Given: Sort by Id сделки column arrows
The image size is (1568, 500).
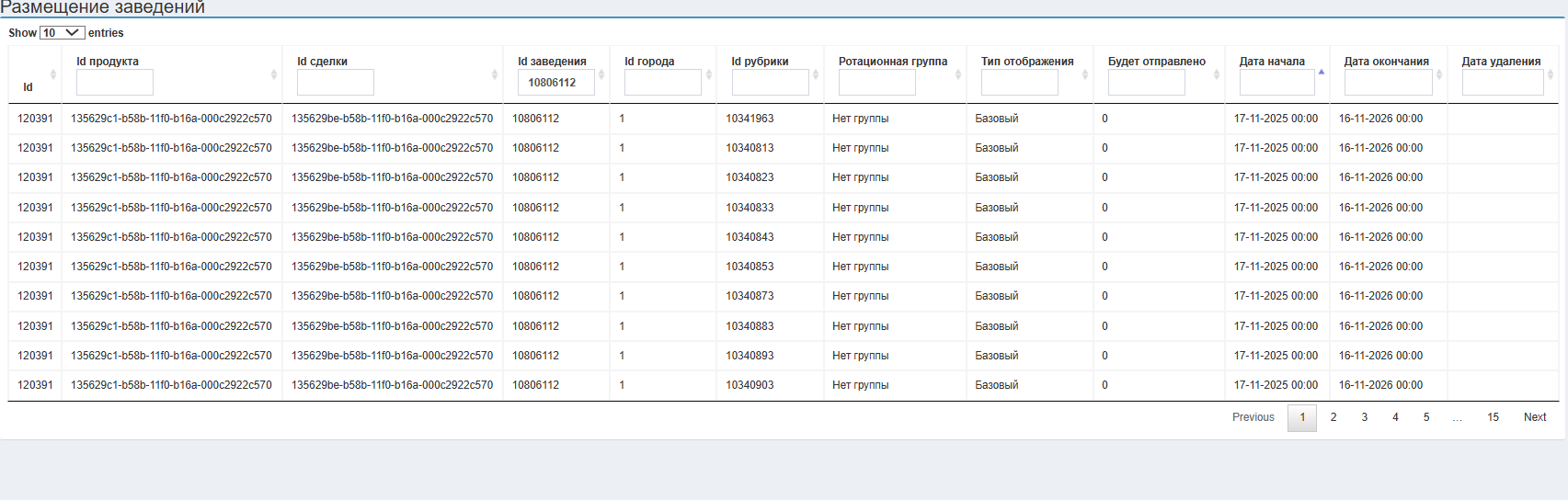Looking at the screenshot, I should point(495,74).
